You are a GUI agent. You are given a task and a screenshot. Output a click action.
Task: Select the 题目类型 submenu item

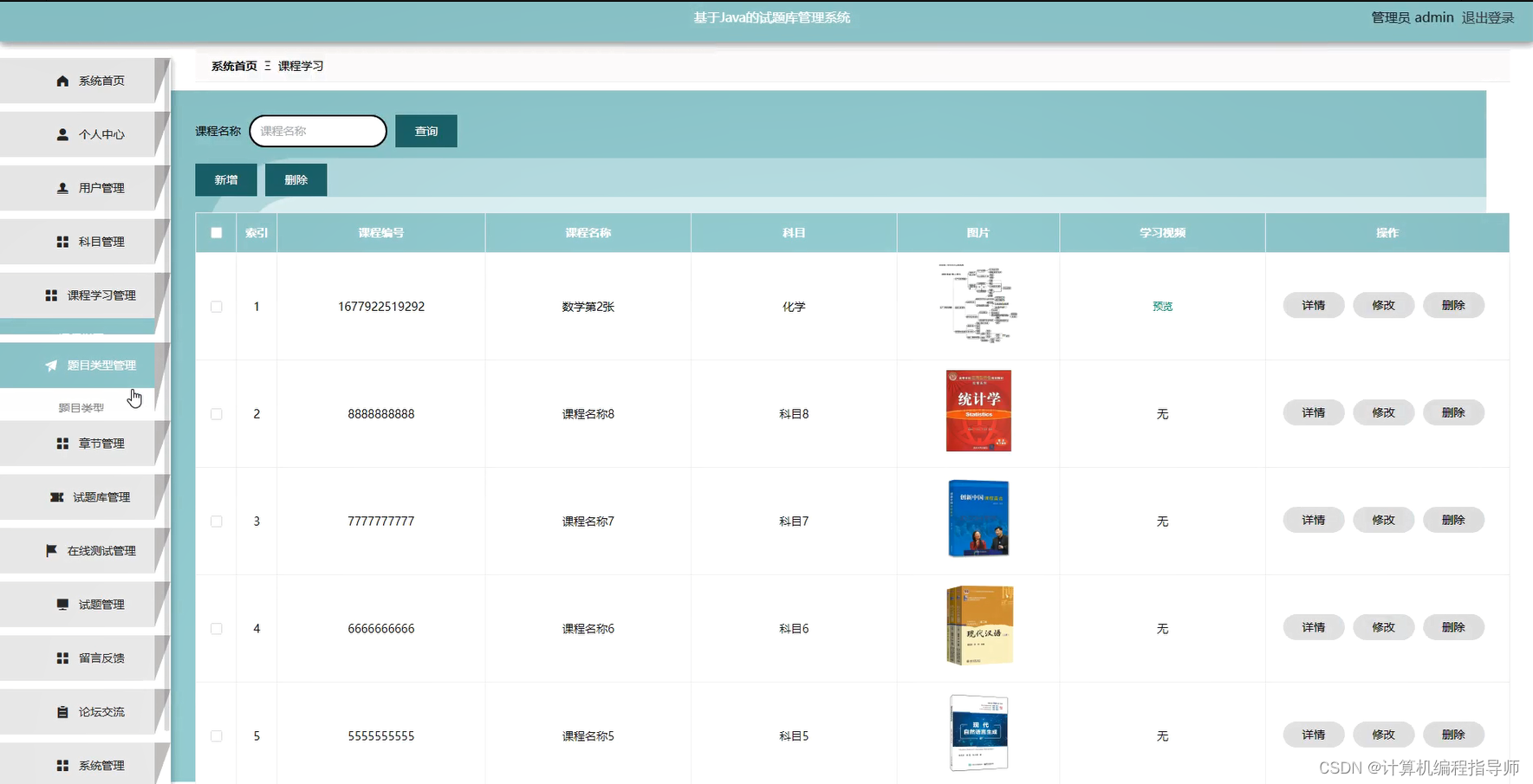81,407
